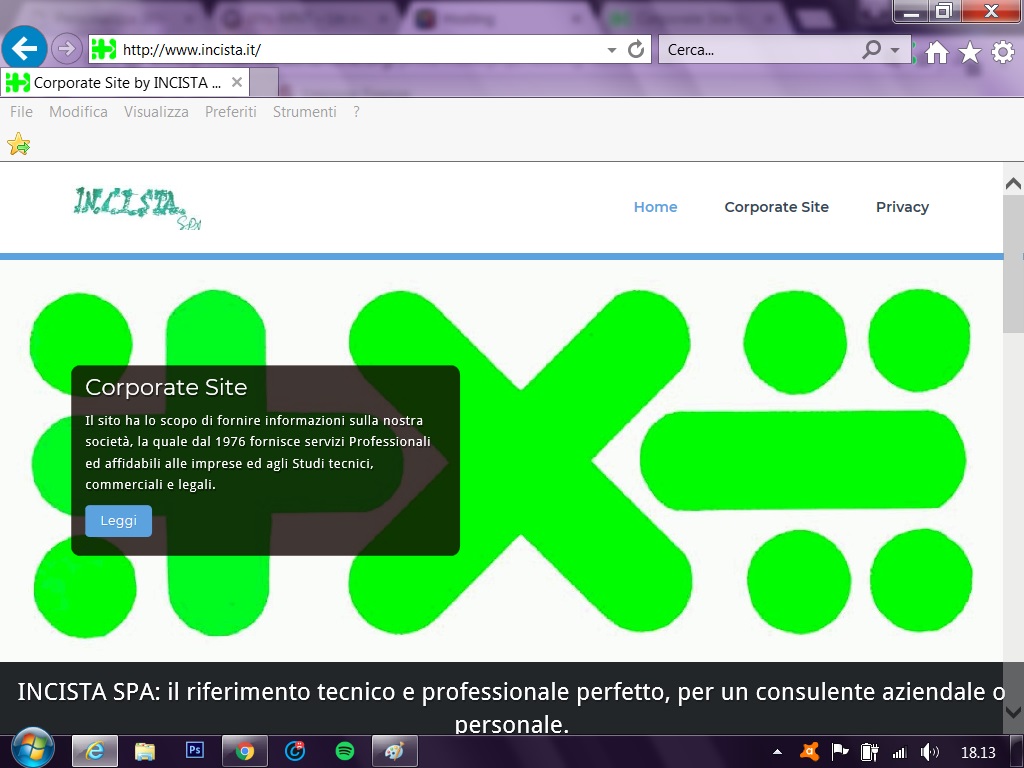Click the blue Leggi button
1024x768 pixels.
point(118,520)
